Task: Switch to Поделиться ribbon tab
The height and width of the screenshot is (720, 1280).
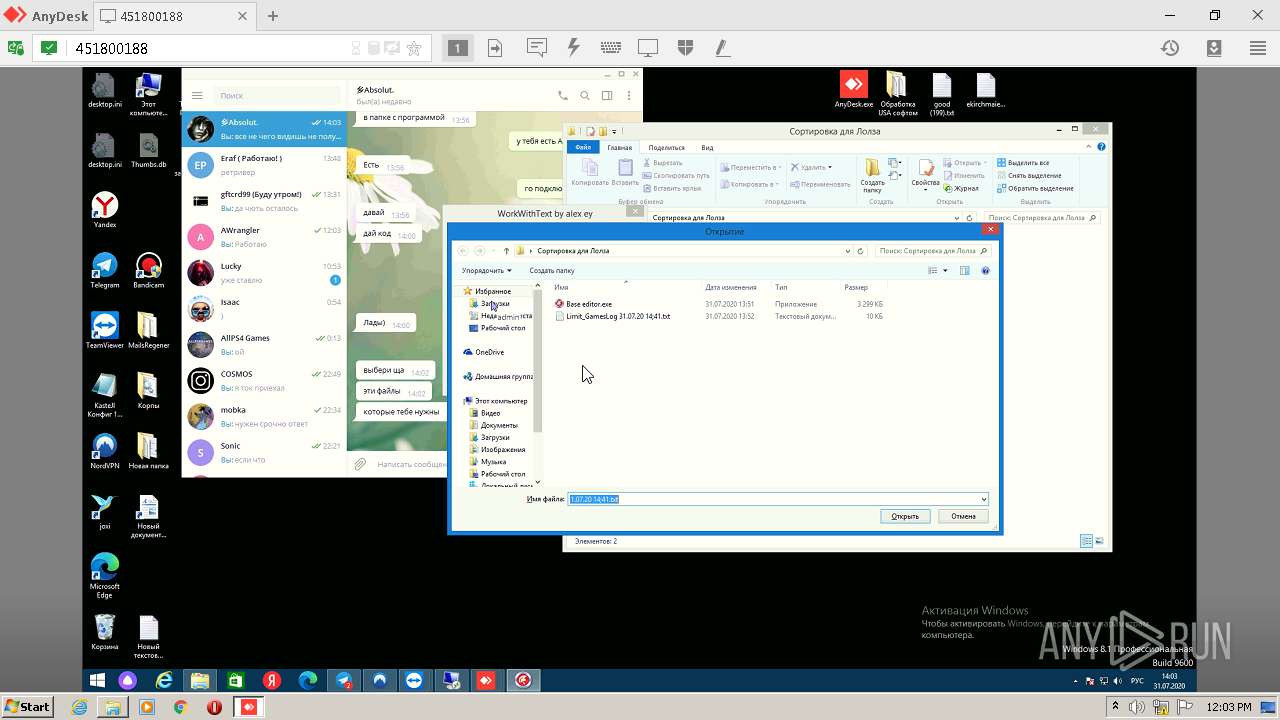Action: tap(666, 147)
